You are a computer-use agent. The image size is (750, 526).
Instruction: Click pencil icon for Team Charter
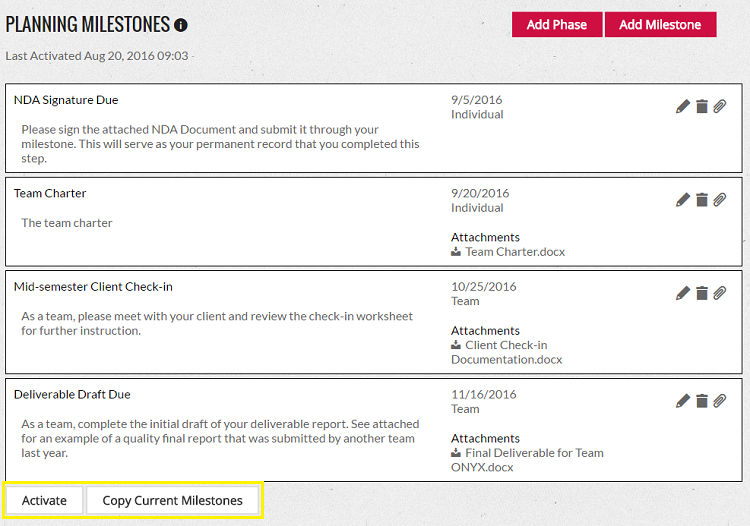(683, 200)
